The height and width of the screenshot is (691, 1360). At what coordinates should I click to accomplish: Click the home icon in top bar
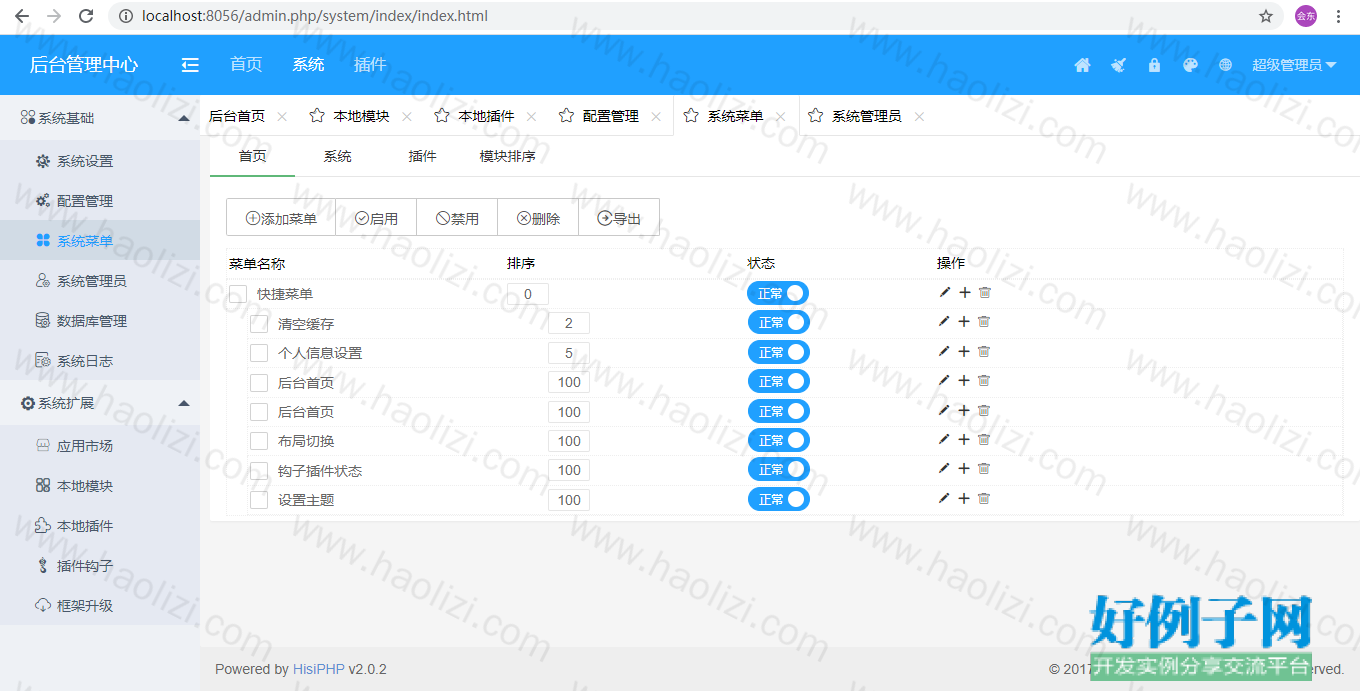coord(1082,65)
